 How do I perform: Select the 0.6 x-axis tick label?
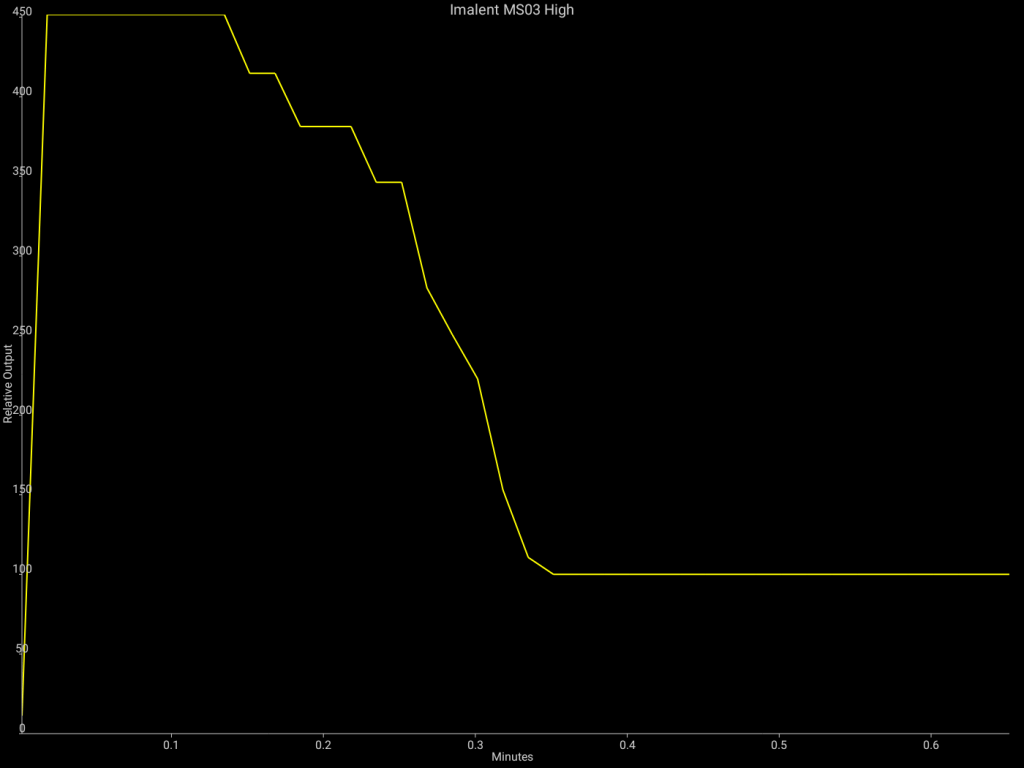pyautogui.click(x=931, y=745)
